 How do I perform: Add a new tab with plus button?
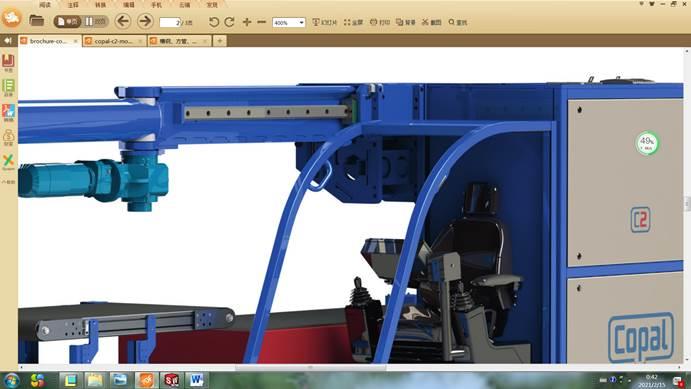(219, 41)
